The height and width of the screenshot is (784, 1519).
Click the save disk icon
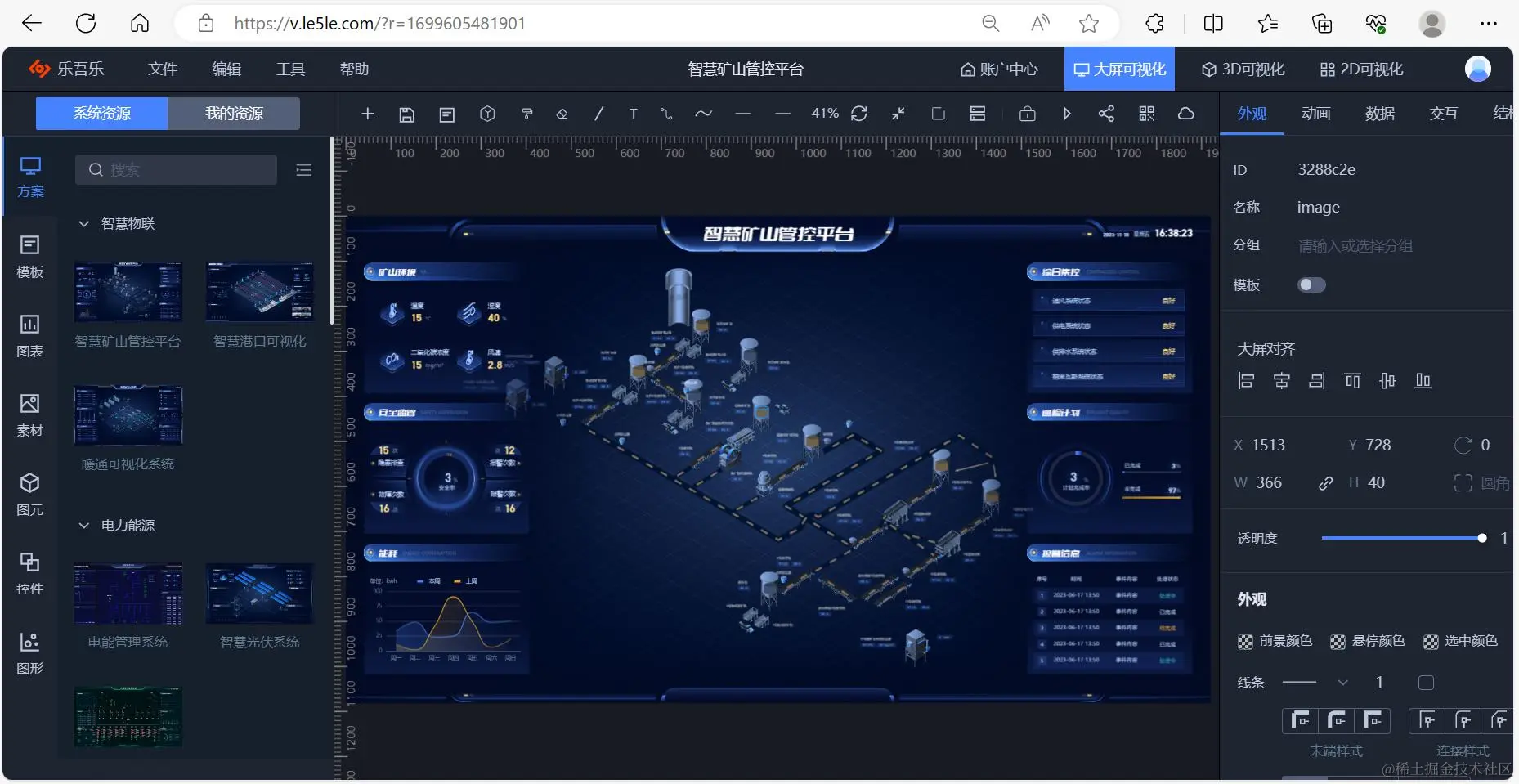pos(407,114)
